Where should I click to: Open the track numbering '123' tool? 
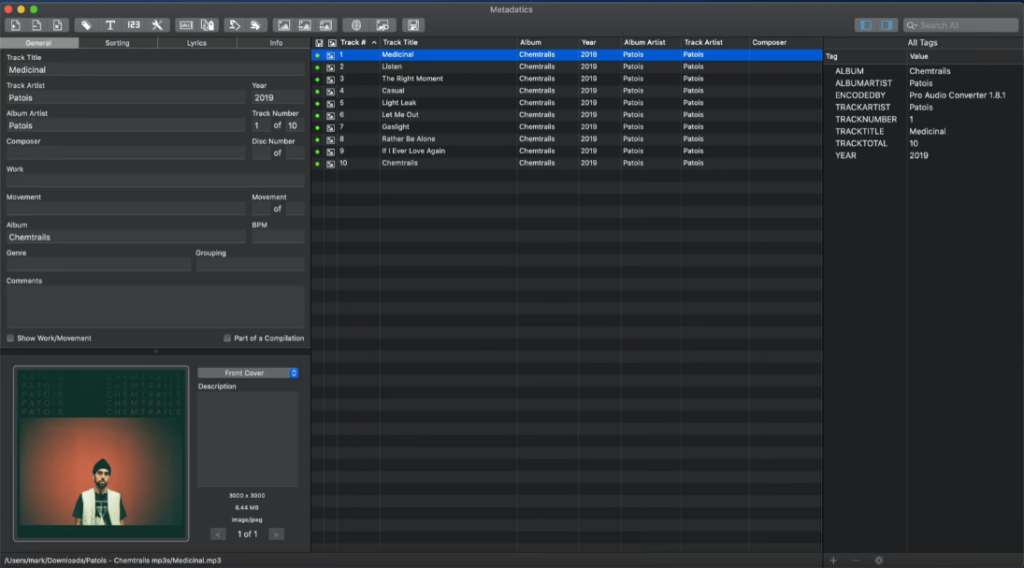133,25
